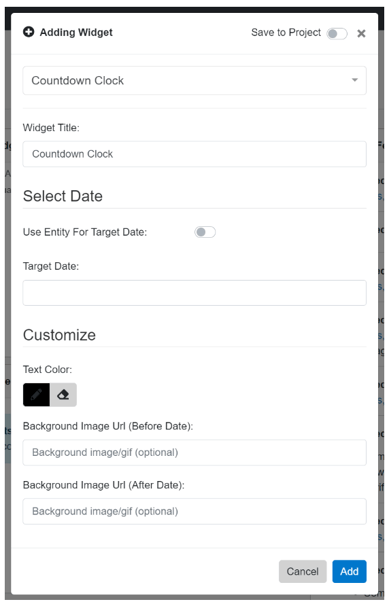
Task: Click into the empty Target Date field
Action: coord(194,293)
